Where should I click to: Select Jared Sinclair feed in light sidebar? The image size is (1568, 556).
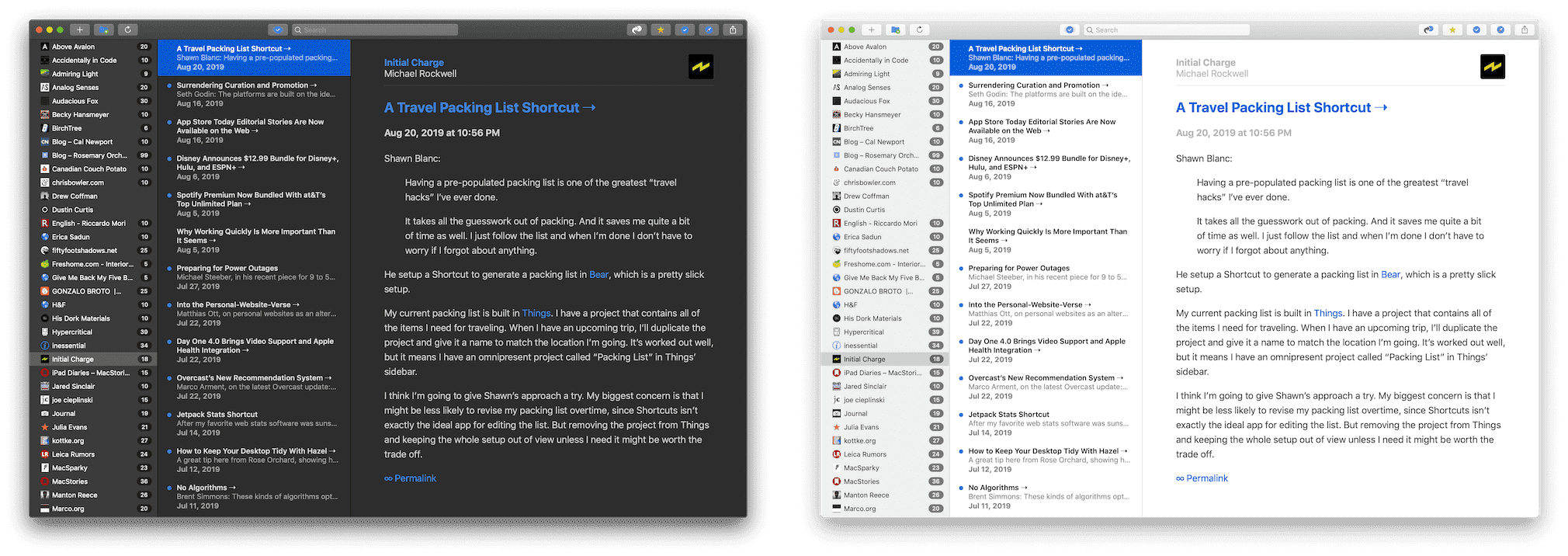pos(885,386)
